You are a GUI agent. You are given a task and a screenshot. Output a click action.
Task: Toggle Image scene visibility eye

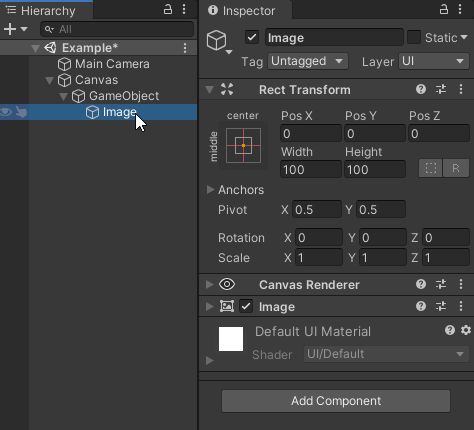[x=6, y=112]
